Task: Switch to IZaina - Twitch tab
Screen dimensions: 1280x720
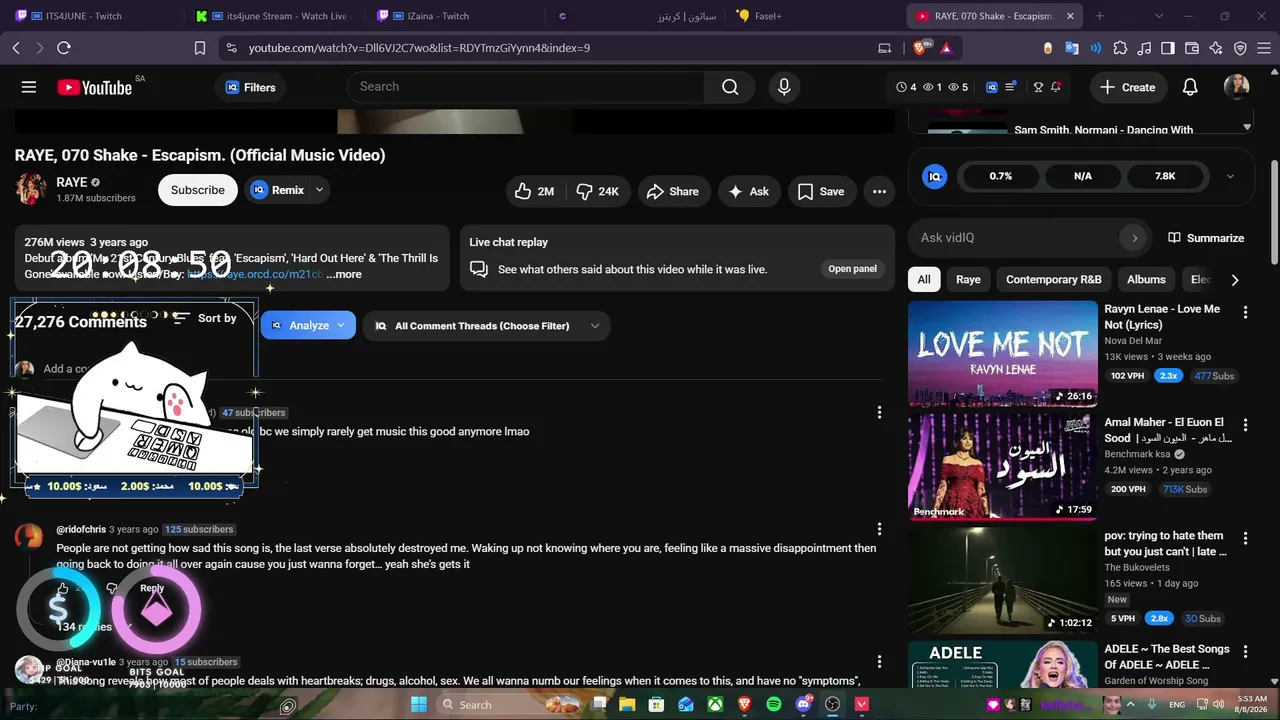Action: [455, 16]
